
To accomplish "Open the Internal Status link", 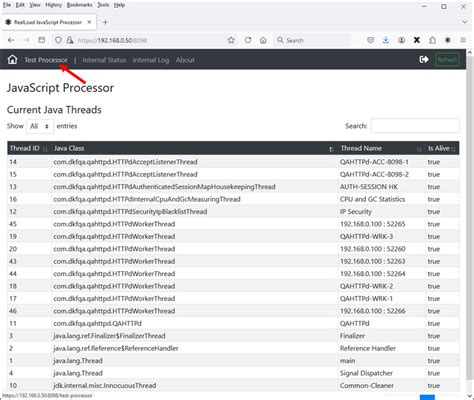I will tap(104, 60).
